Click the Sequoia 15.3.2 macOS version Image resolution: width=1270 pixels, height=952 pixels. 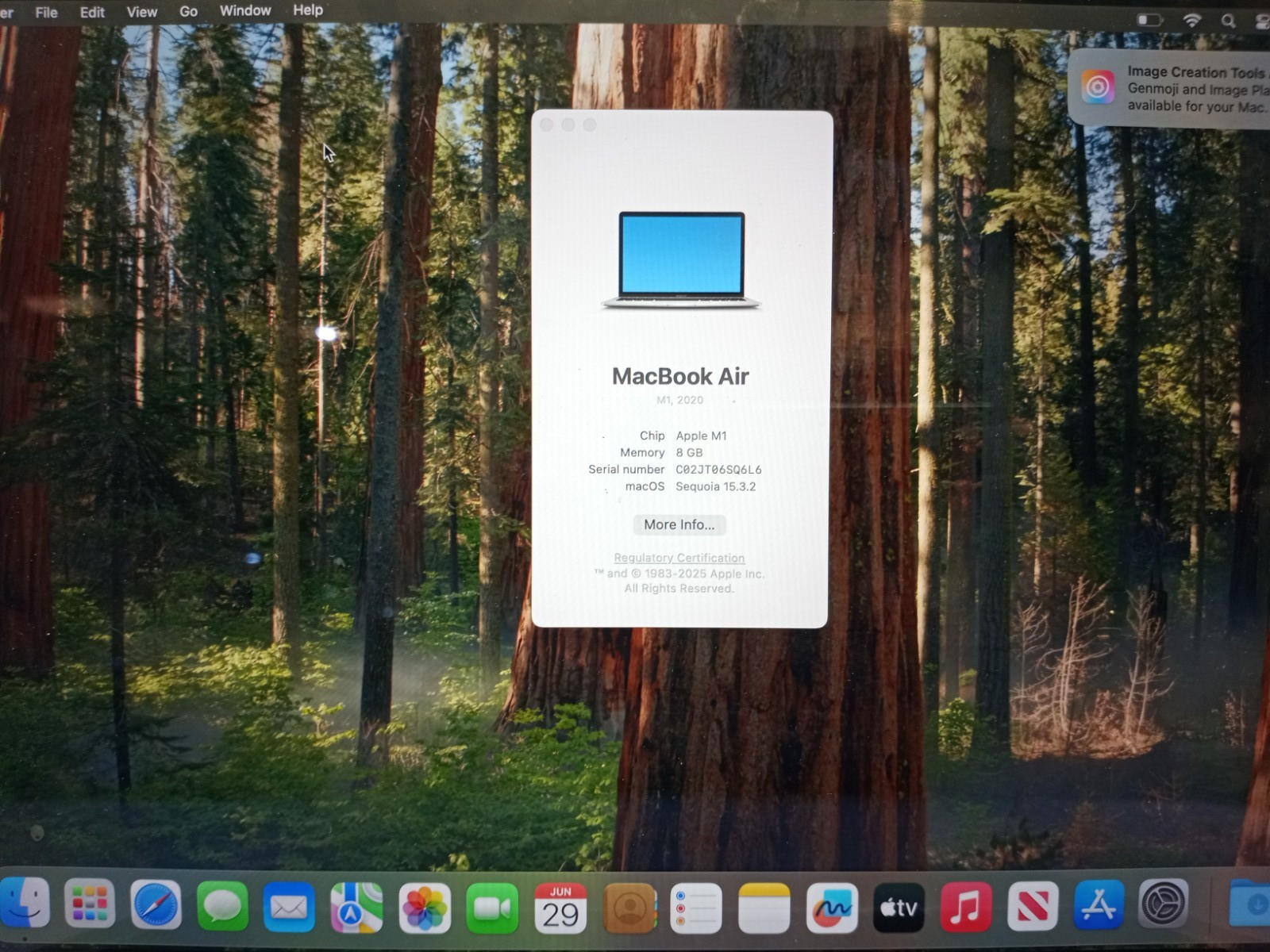coord(716,486)
